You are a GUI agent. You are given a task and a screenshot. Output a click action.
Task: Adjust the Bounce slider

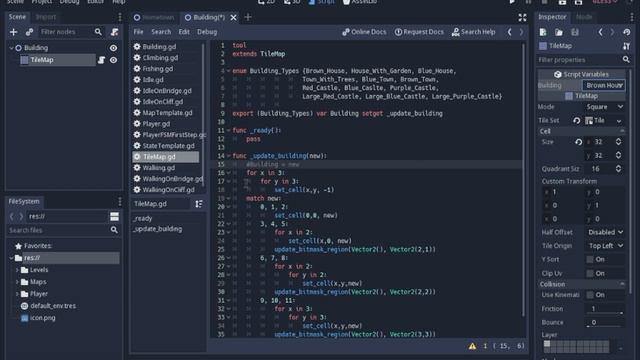point(605,322)
